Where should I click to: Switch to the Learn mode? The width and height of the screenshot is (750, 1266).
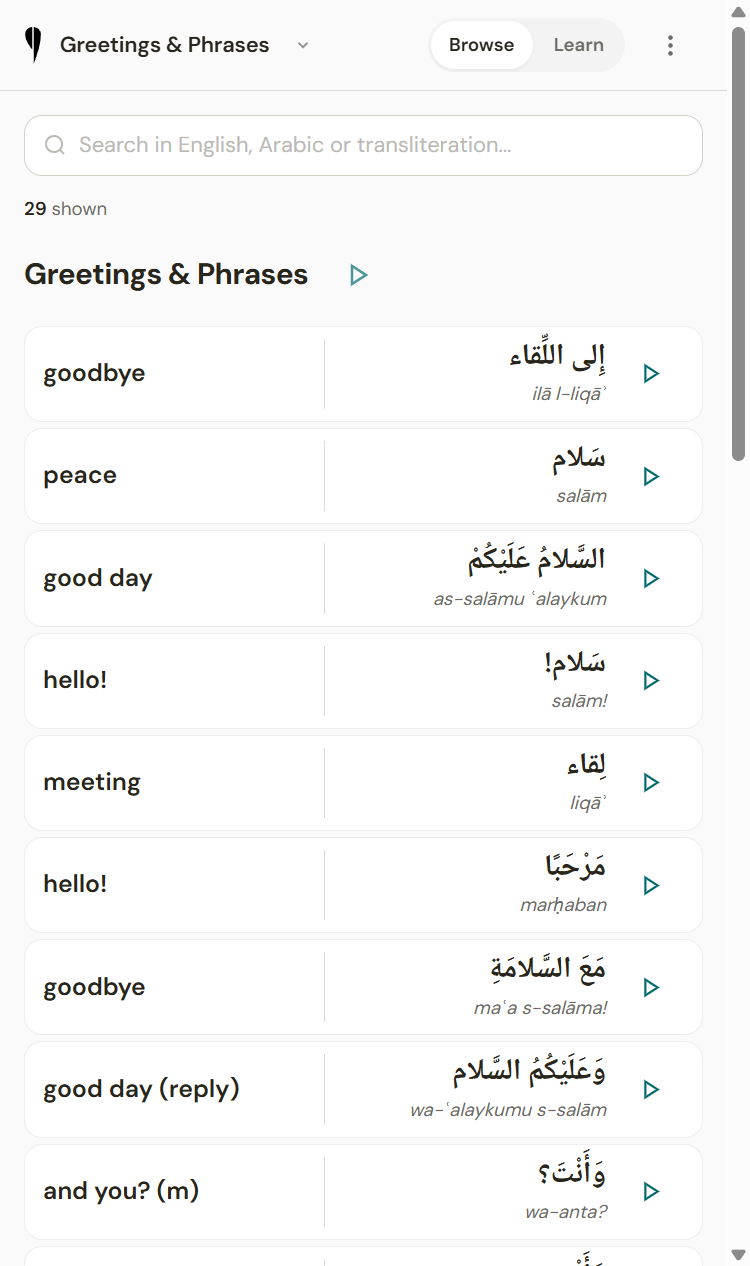pos(578,45)
